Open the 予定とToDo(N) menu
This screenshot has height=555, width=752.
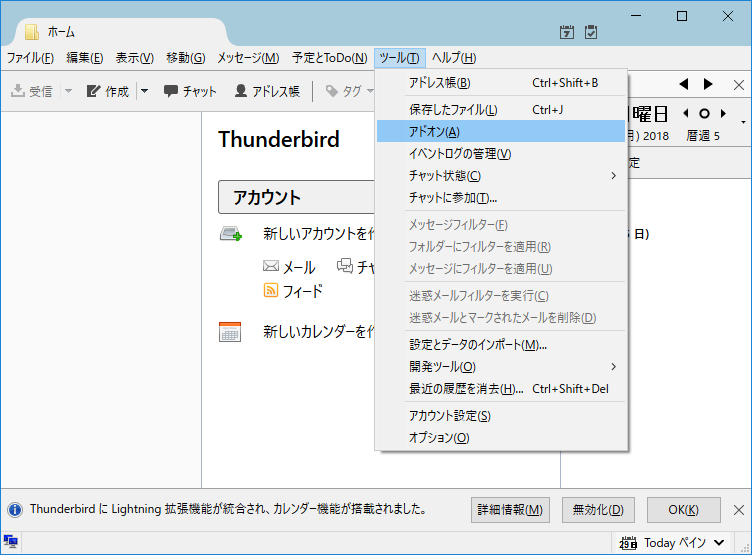[x=329, y=58]
